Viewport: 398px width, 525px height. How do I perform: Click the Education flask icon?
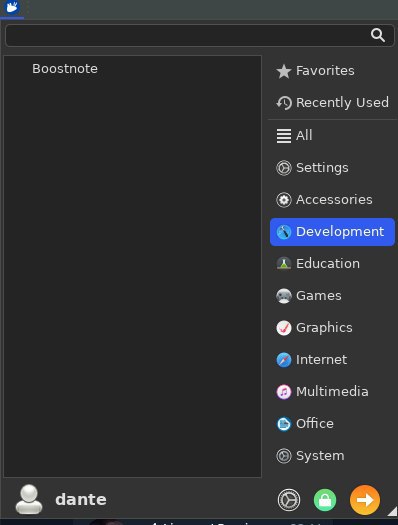pos(284,264)
